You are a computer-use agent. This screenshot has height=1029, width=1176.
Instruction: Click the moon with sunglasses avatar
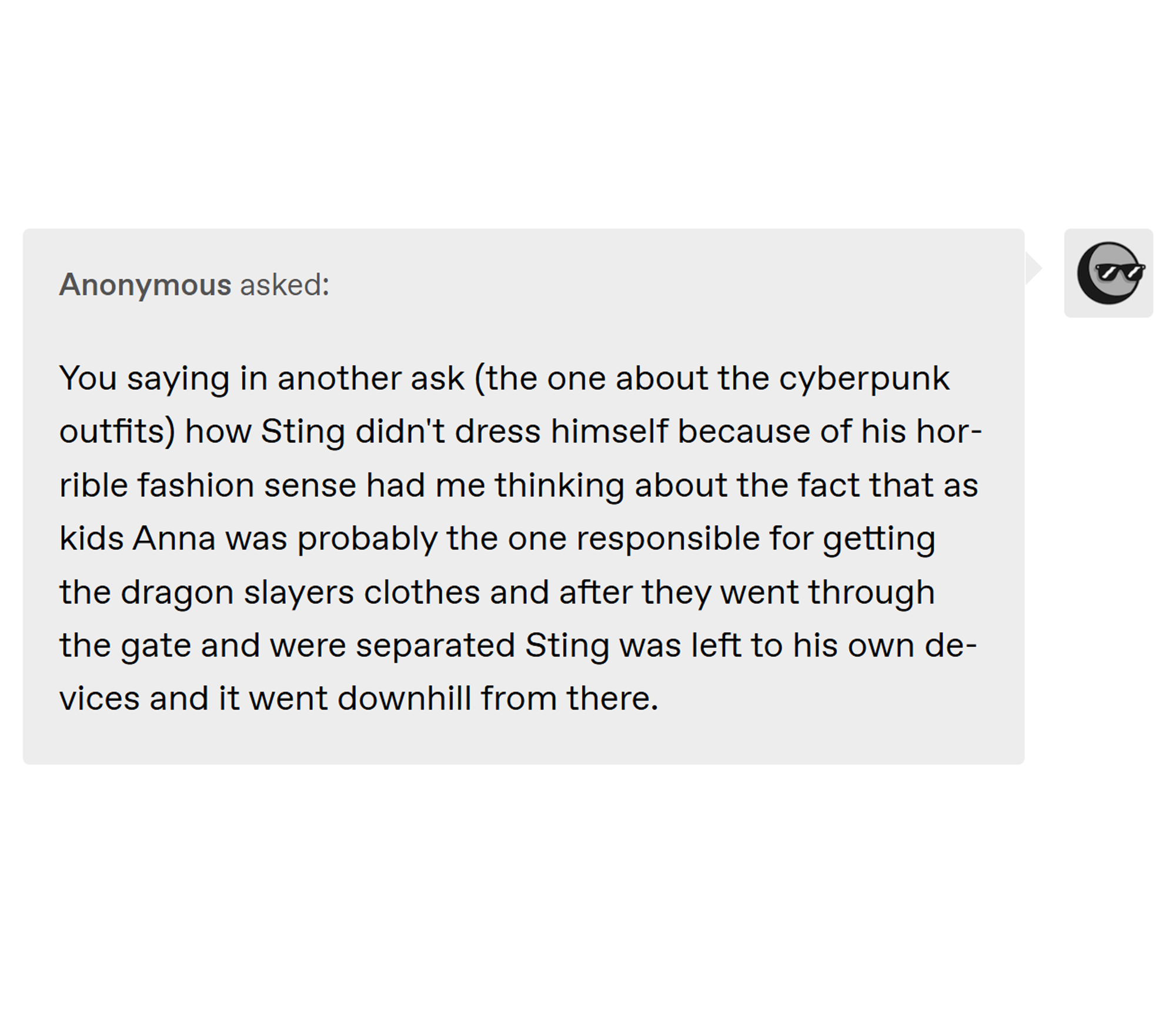pos(1108,273)
